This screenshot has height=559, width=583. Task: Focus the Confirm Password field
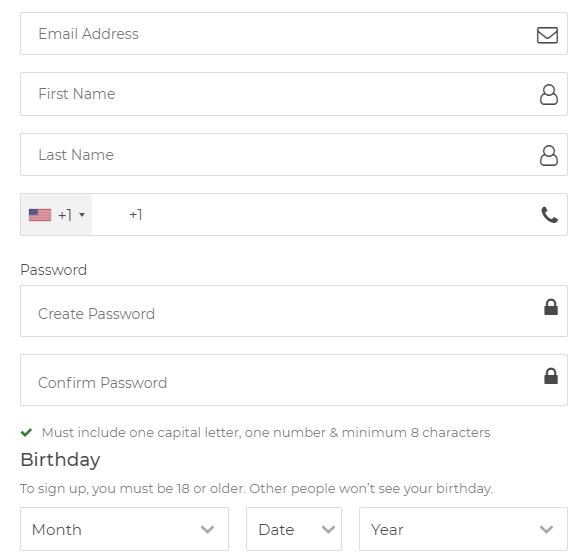tap(294, 380)
